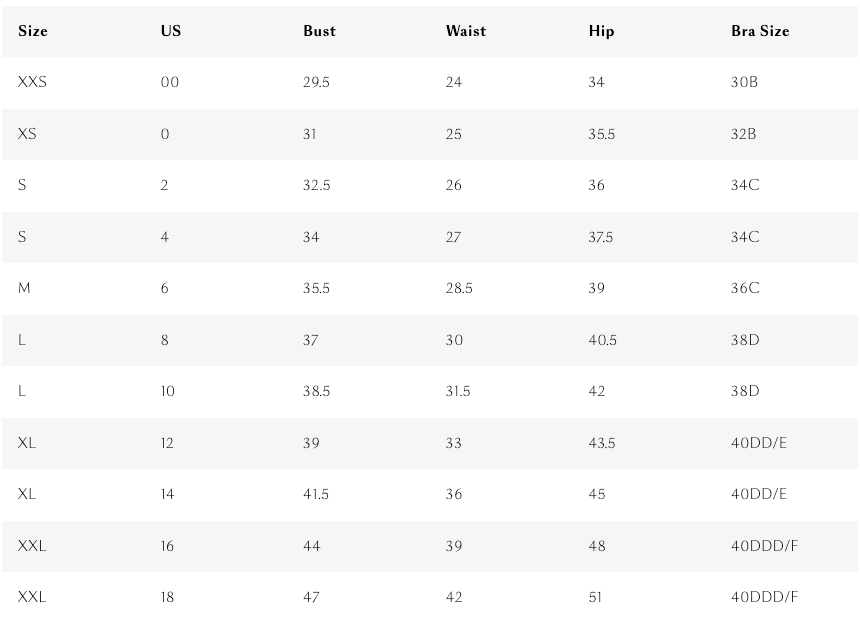Select US size 00 cell
860x624 pixels.
[x=170, y=82]
